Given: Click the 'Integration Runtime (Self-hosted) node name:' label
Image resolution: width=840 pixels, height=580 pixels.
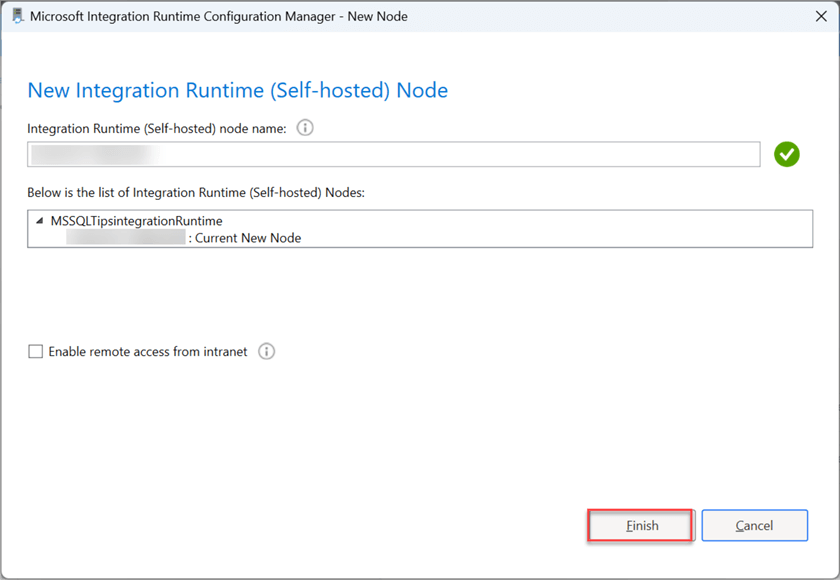Looking at the screenshot, I should click(157, 129).
